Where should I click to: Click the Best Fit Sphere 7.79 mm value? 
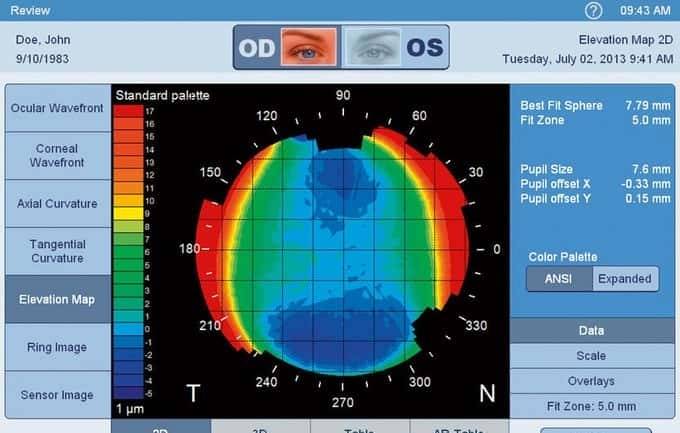647,105
